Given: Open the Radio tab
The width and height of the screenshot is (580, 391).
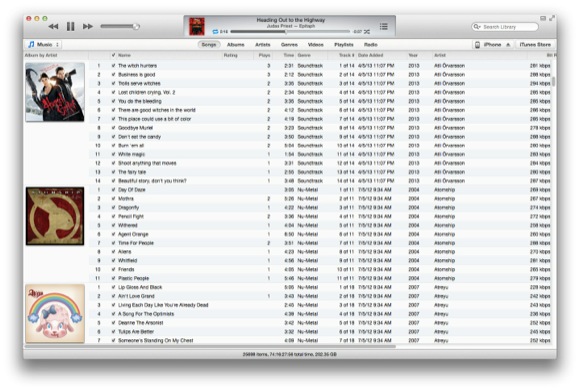Looking at the screenshot, I should (x=371, y=44).
